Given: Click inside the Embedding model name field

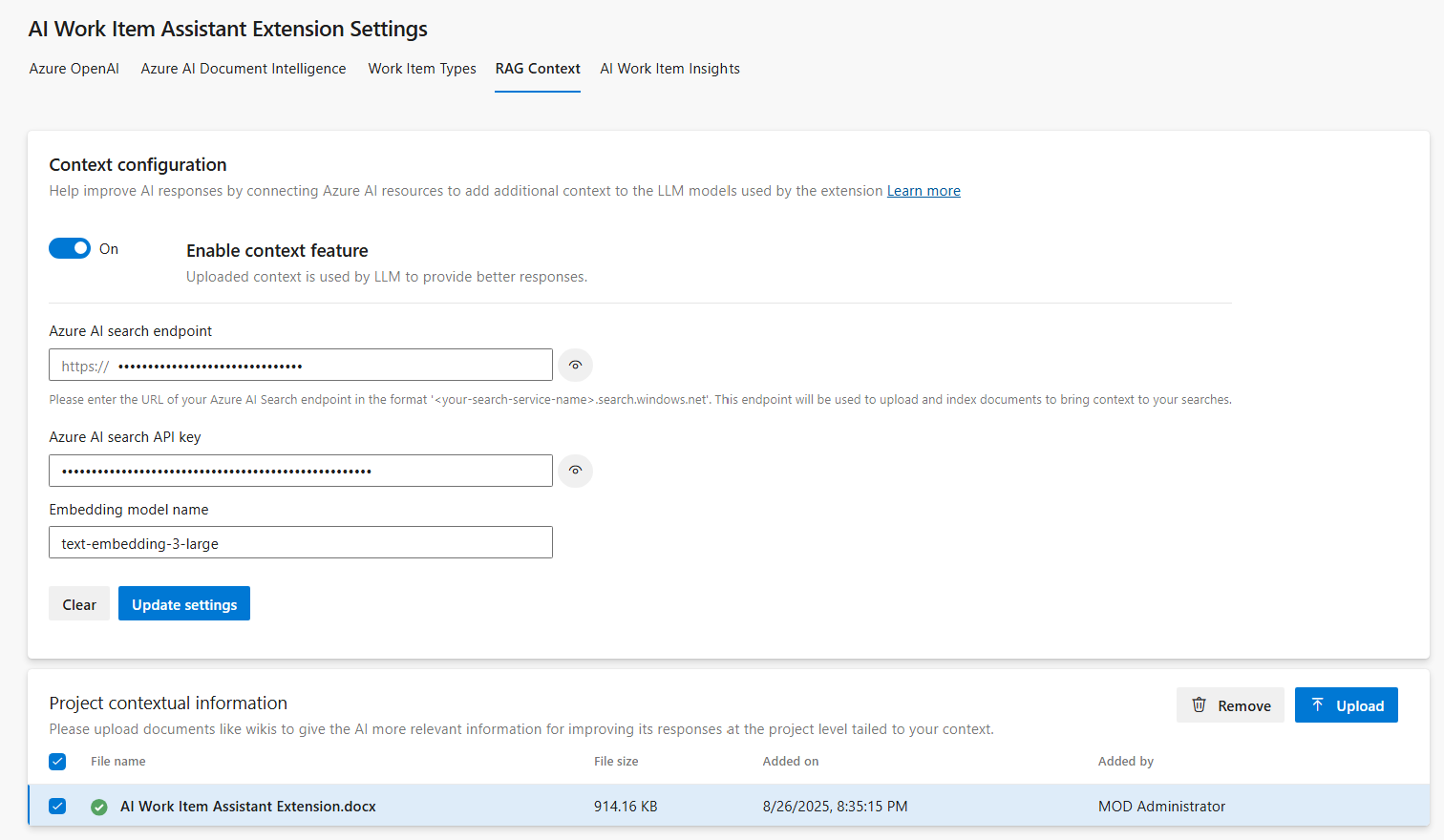Looking at the screenshot, I should tap(300, 541).
